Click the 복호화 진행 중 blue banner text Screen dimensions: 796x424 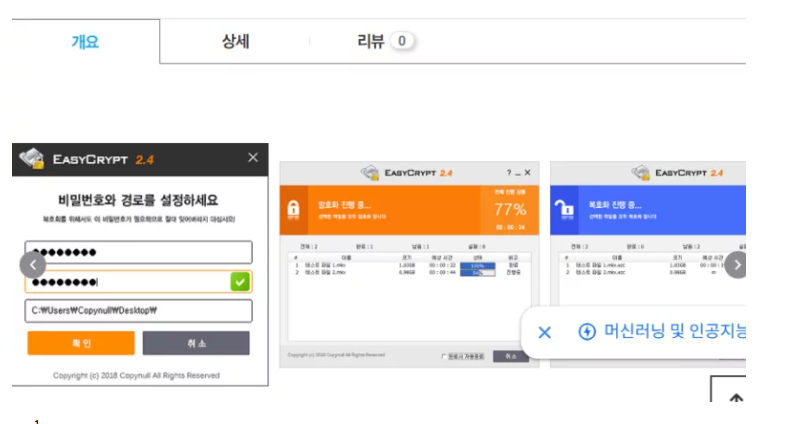pyautogui.click(x=615, y=205)
